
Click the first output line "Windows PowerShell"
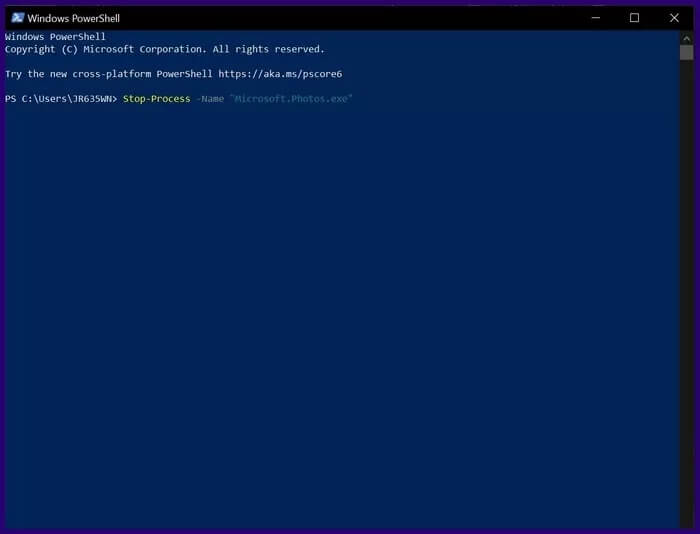click(55, 37)
